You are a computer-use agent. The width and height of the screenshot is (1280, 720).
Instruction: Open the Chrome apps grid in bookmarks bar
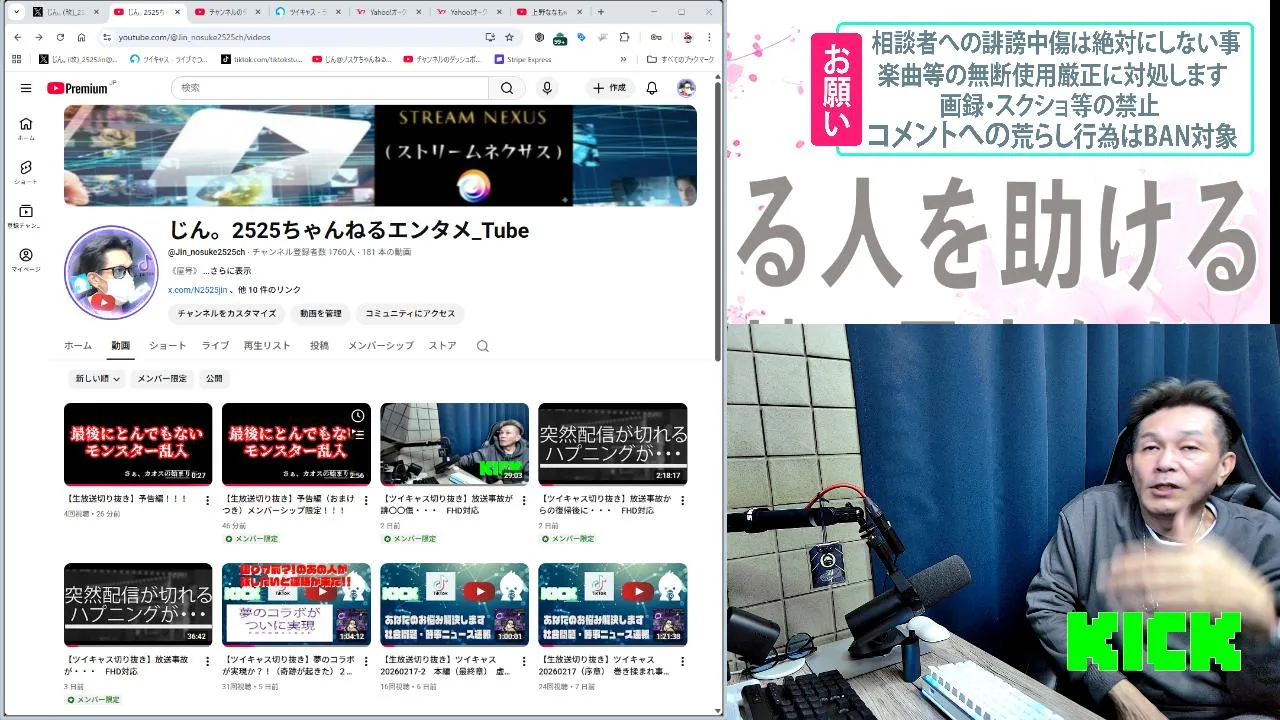click(x=17, y=59)
